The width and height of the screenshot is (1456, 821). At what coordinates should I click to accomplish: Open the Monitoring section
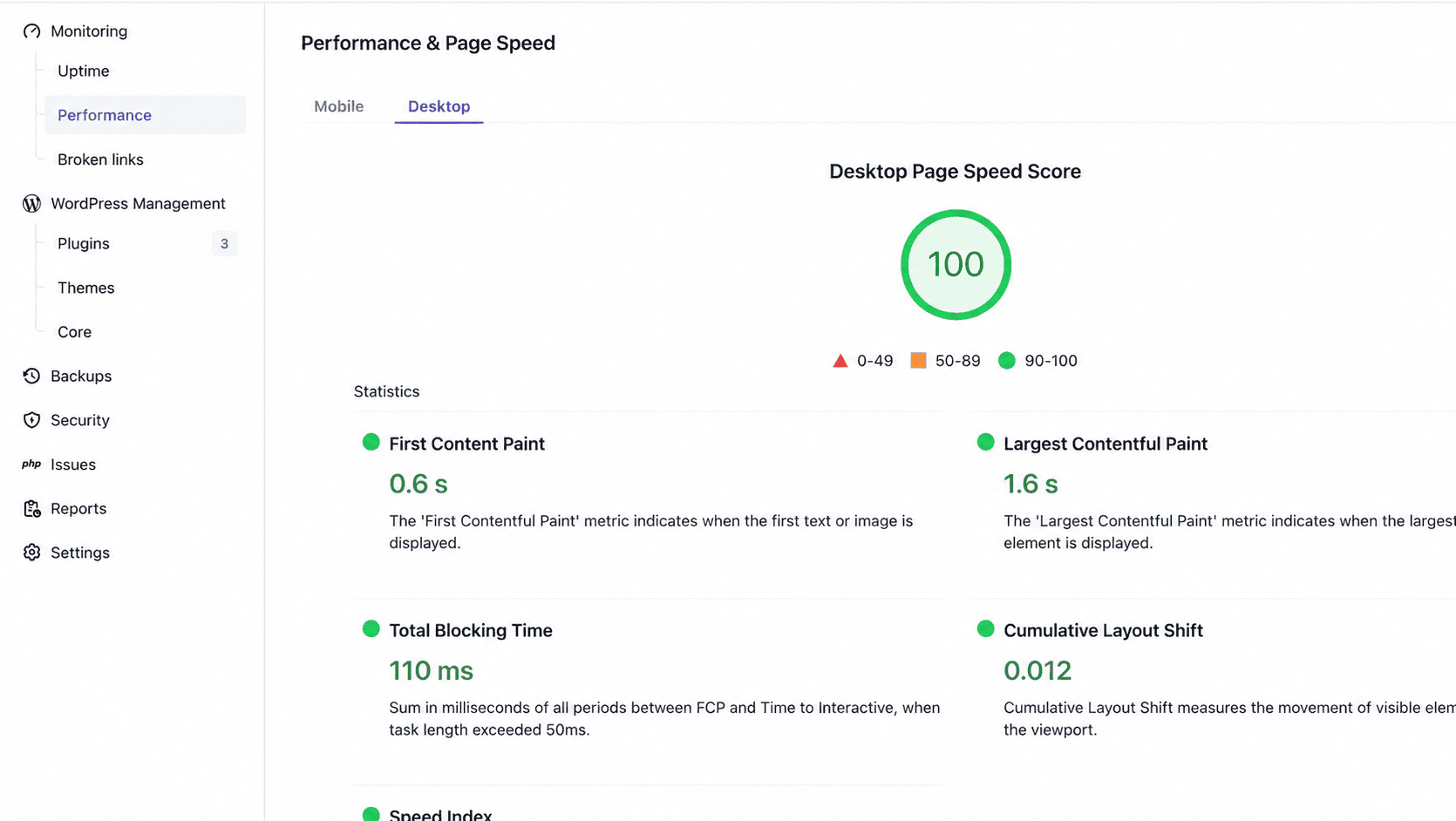coord(89,31)
